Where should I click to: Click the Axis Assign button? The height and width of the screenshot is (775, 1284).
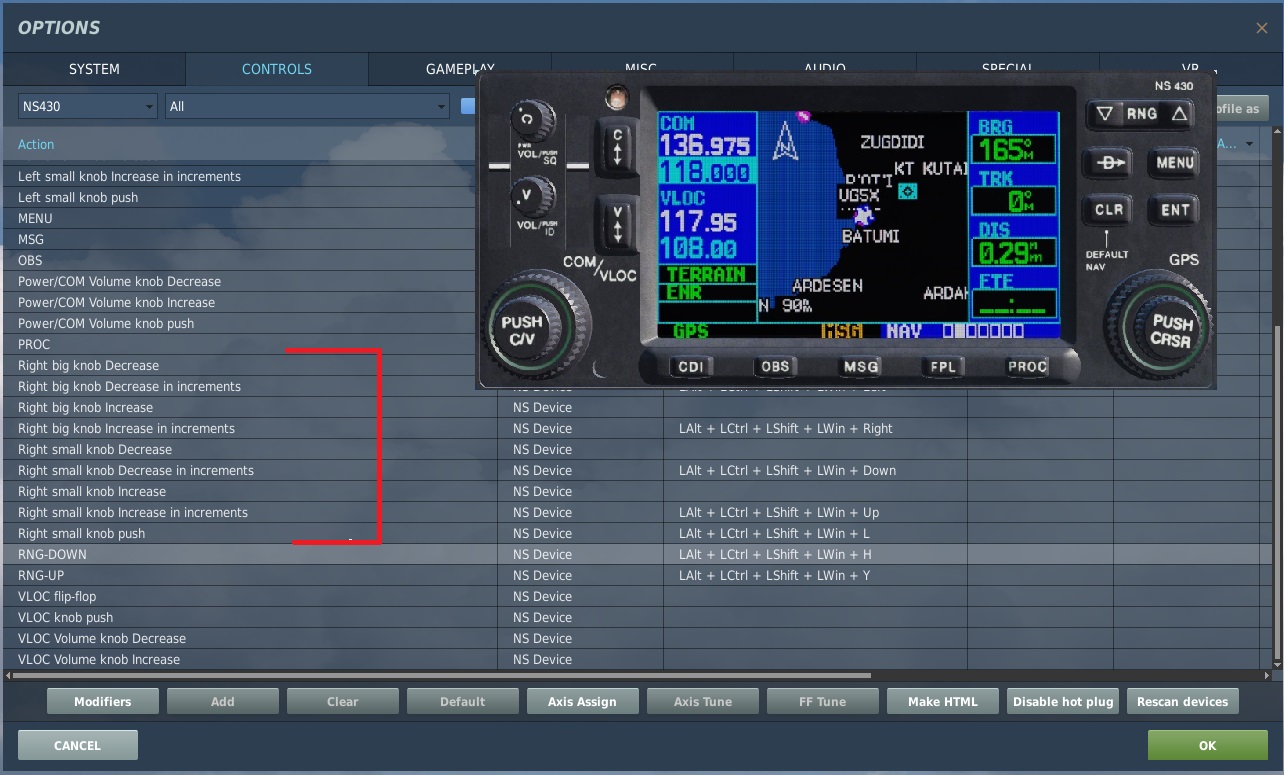click(582, 701)
